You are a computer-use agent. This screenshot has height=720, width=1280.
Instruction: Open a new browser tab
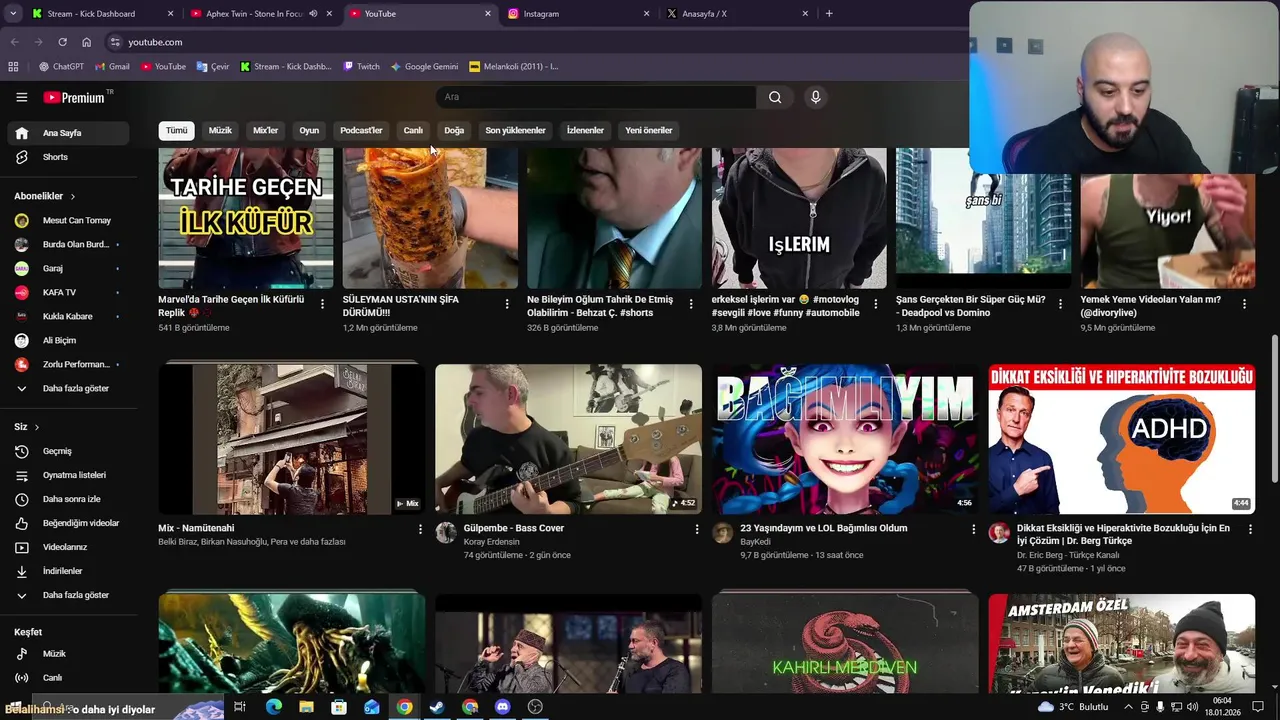click(829, 14)
